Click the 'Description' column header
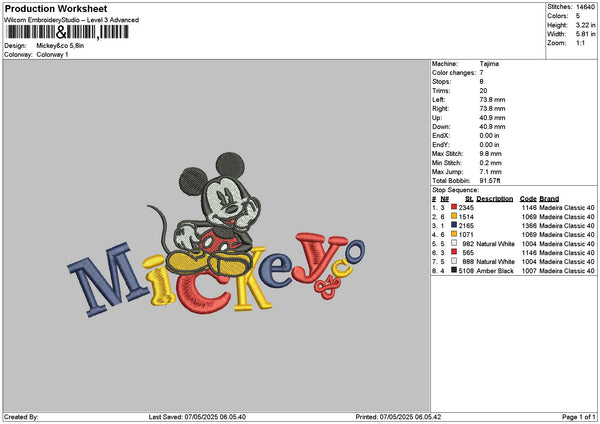Viewport: 600px width, 424px height. [495, 199]
